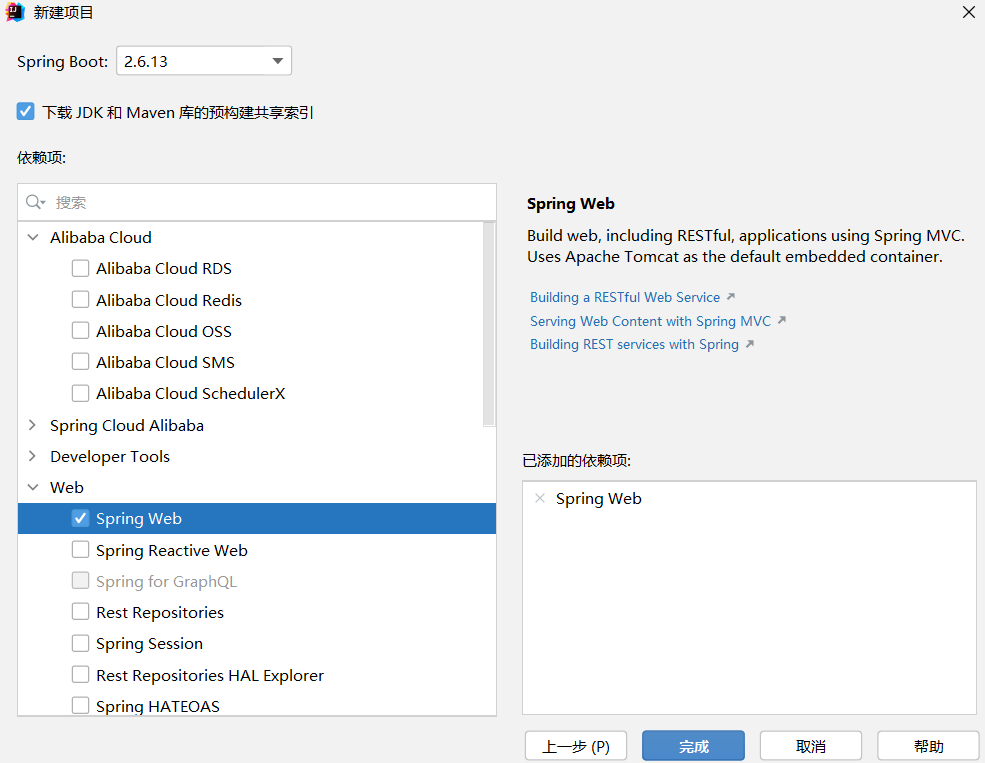985x763 pixels.
Task: Click the 取消 cancel button
Action: click(810, 746)
